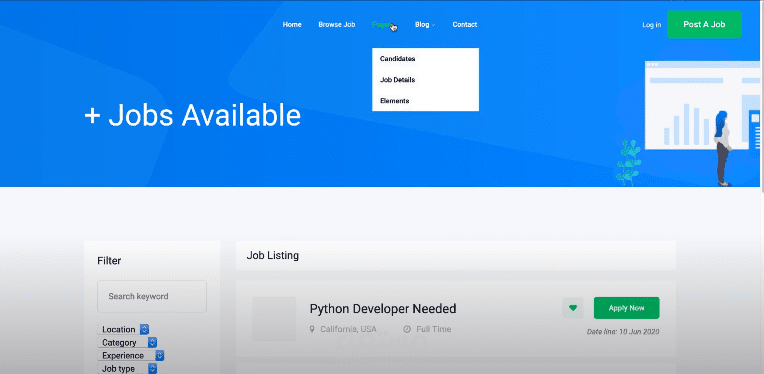Click the company logo thumbnail for the Python Developer job
This screenshot has width=764, height=374.
click(274, 319)
